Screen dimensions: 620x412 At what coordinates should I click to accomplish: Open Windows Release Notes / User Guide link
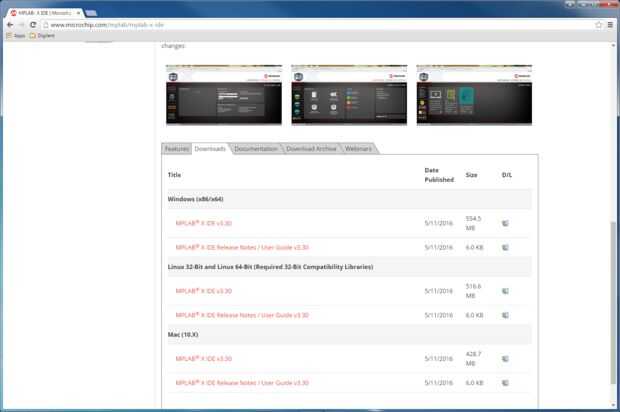[242, 248]
